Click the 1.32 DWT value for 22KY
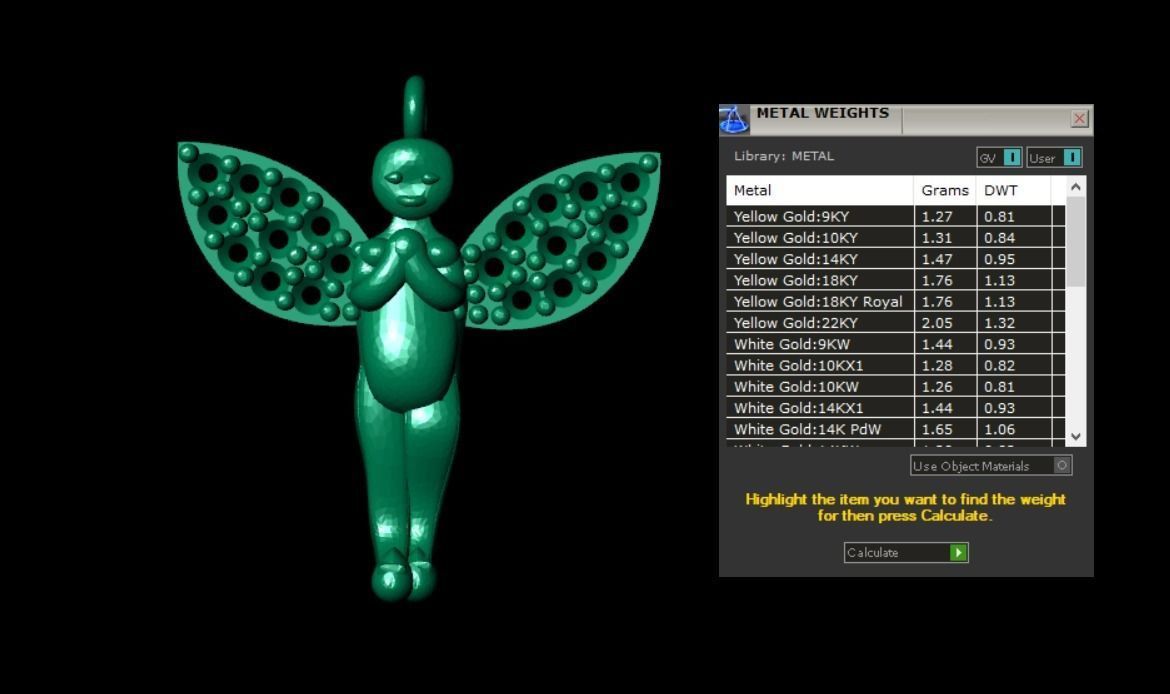Viewport: 1170px width, 694px height. [999, 322]
